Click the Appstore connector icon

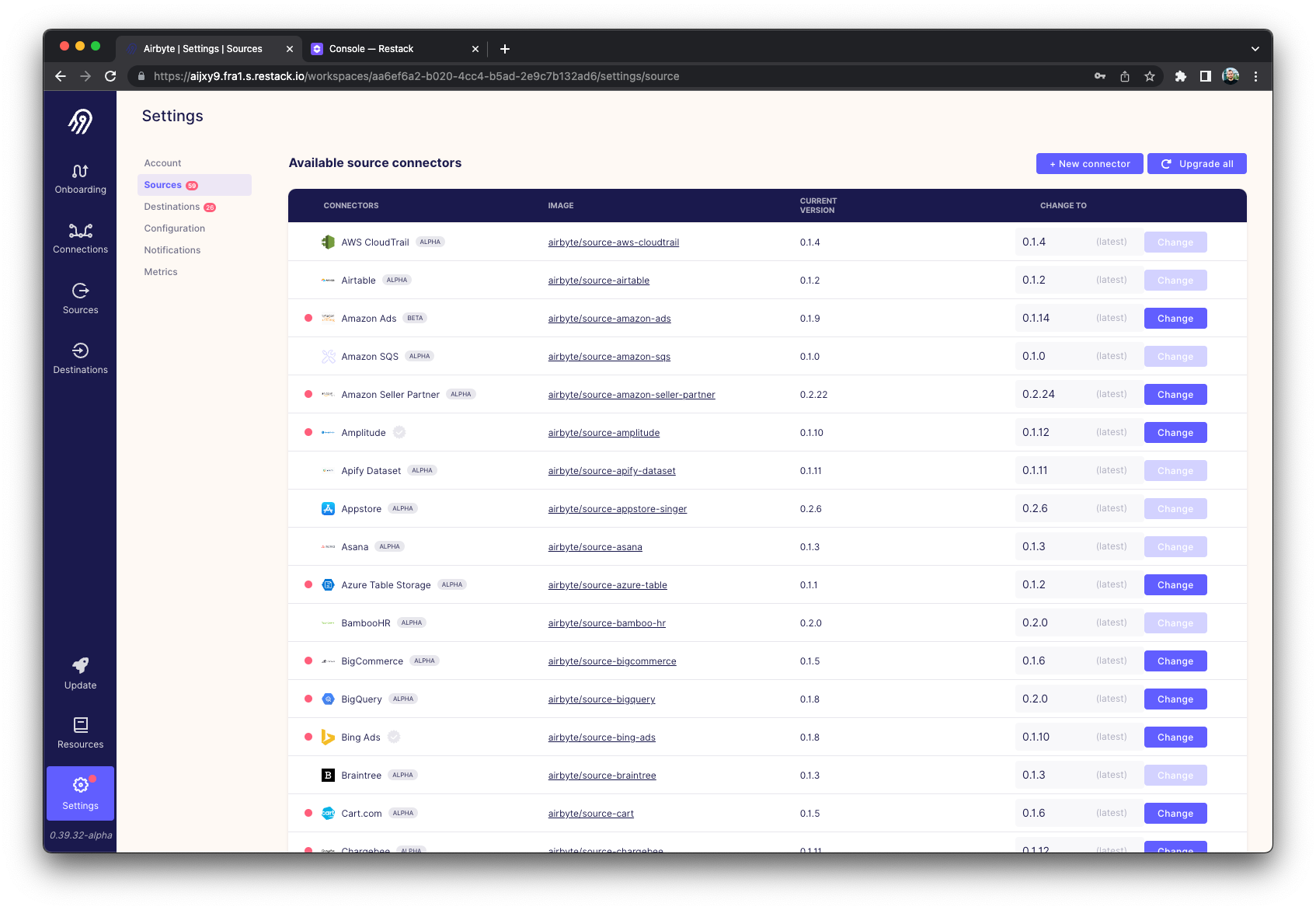click(x=328, y=509)
